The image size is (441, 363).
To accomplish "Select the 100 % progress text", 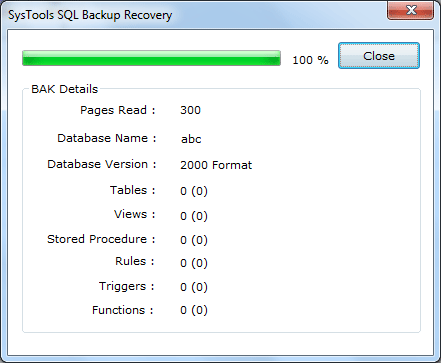I will (310, 60).
